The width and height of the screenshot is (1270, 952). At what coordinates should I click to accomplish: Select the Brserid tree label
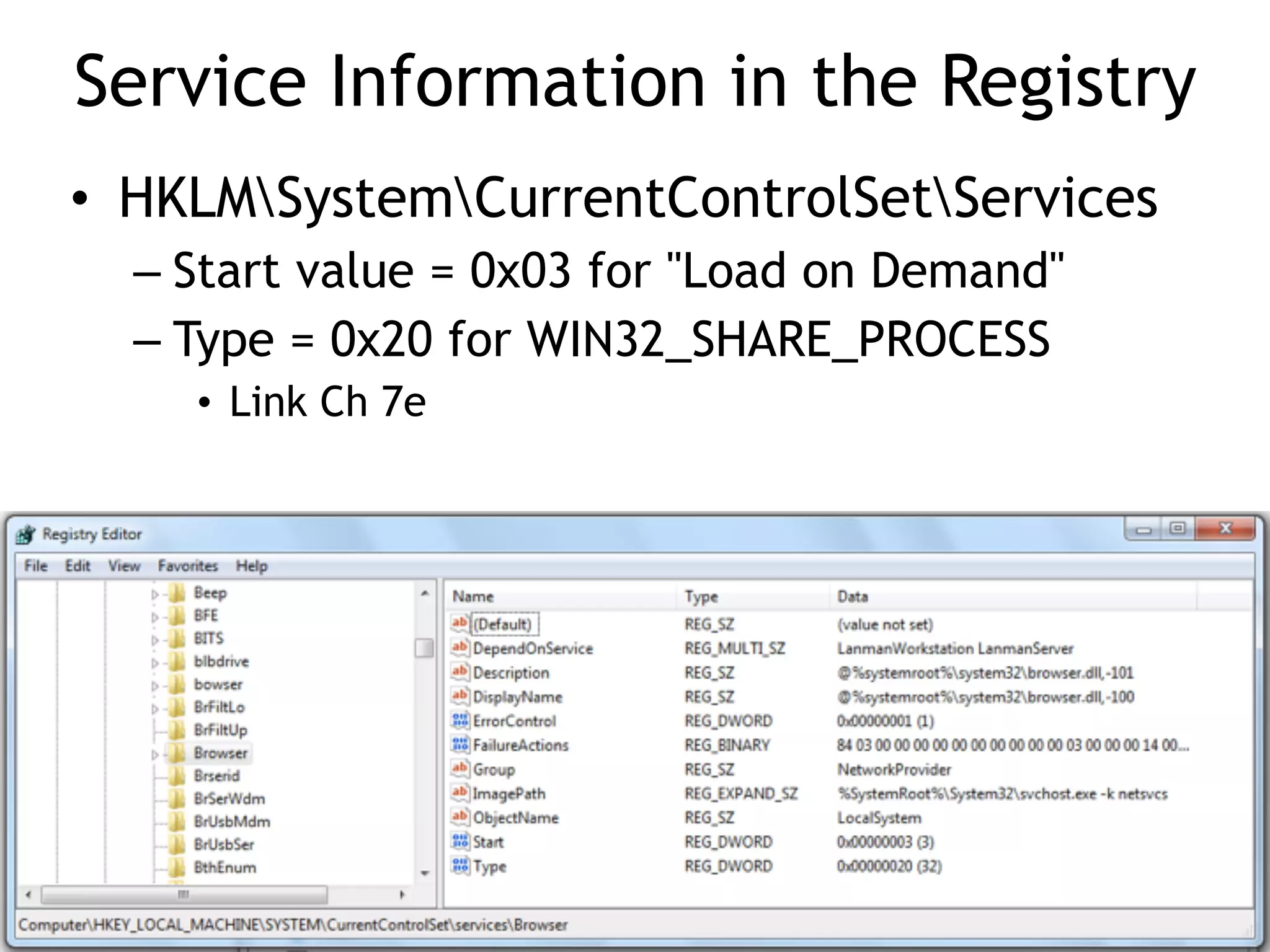[x=216, y=776]
